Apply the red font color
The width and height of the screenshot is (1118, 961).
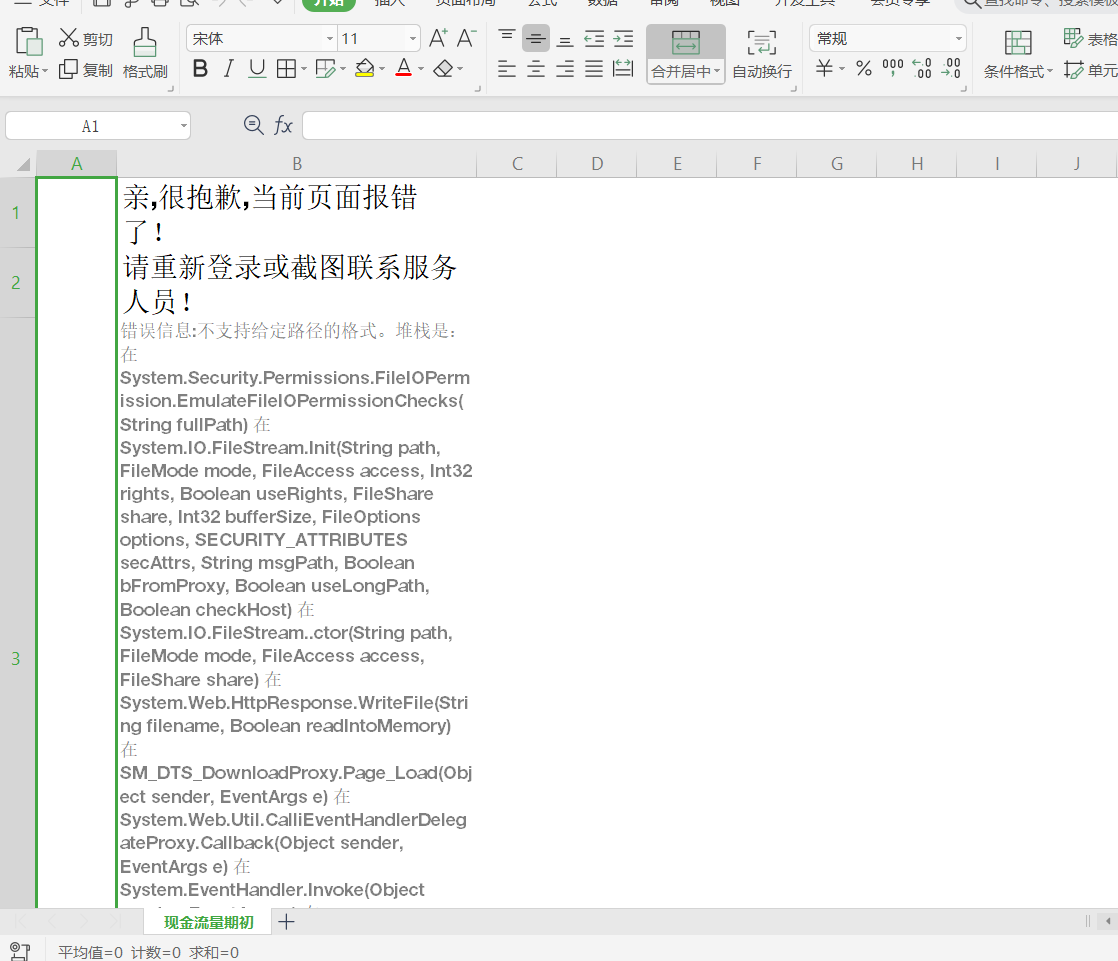(x=404, y=68)
